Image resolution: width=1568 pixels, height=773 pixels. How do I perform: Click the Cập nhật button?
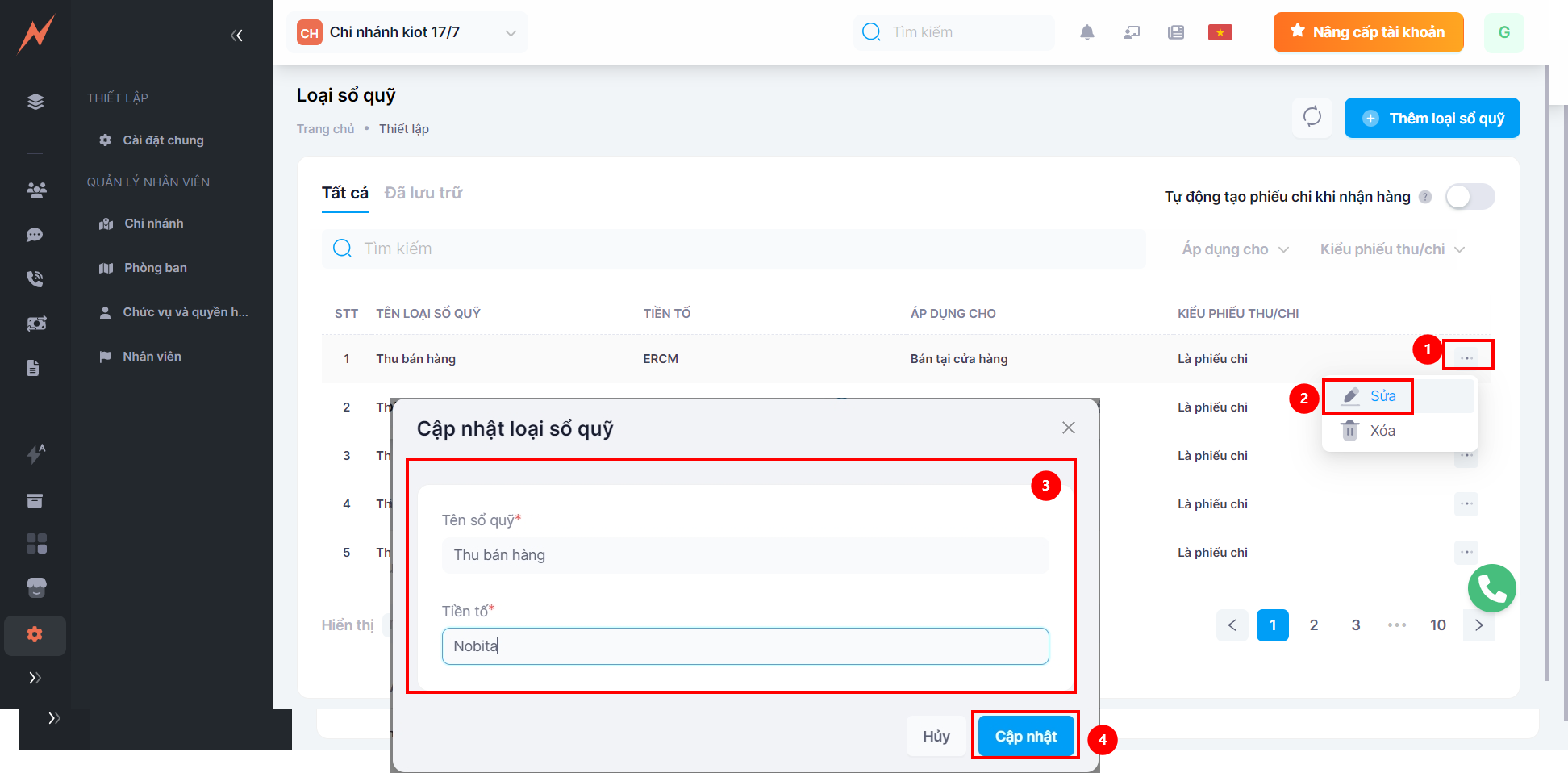[1025, 736]
